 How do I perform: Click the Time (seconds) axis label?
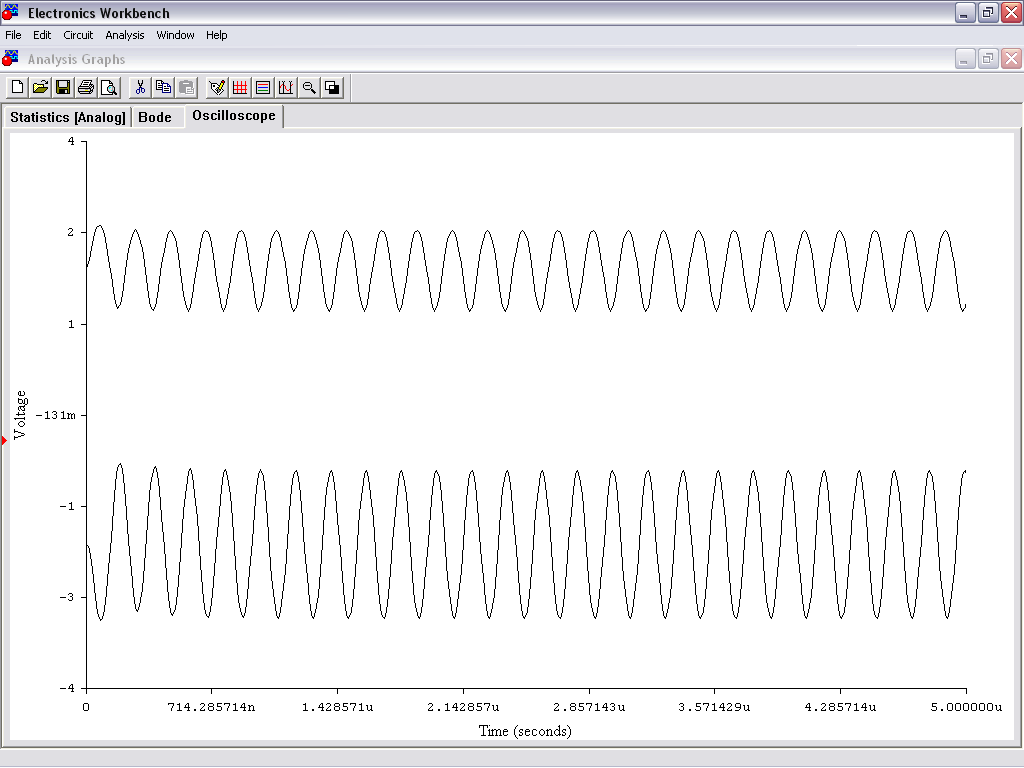click(x=525, y=731)
